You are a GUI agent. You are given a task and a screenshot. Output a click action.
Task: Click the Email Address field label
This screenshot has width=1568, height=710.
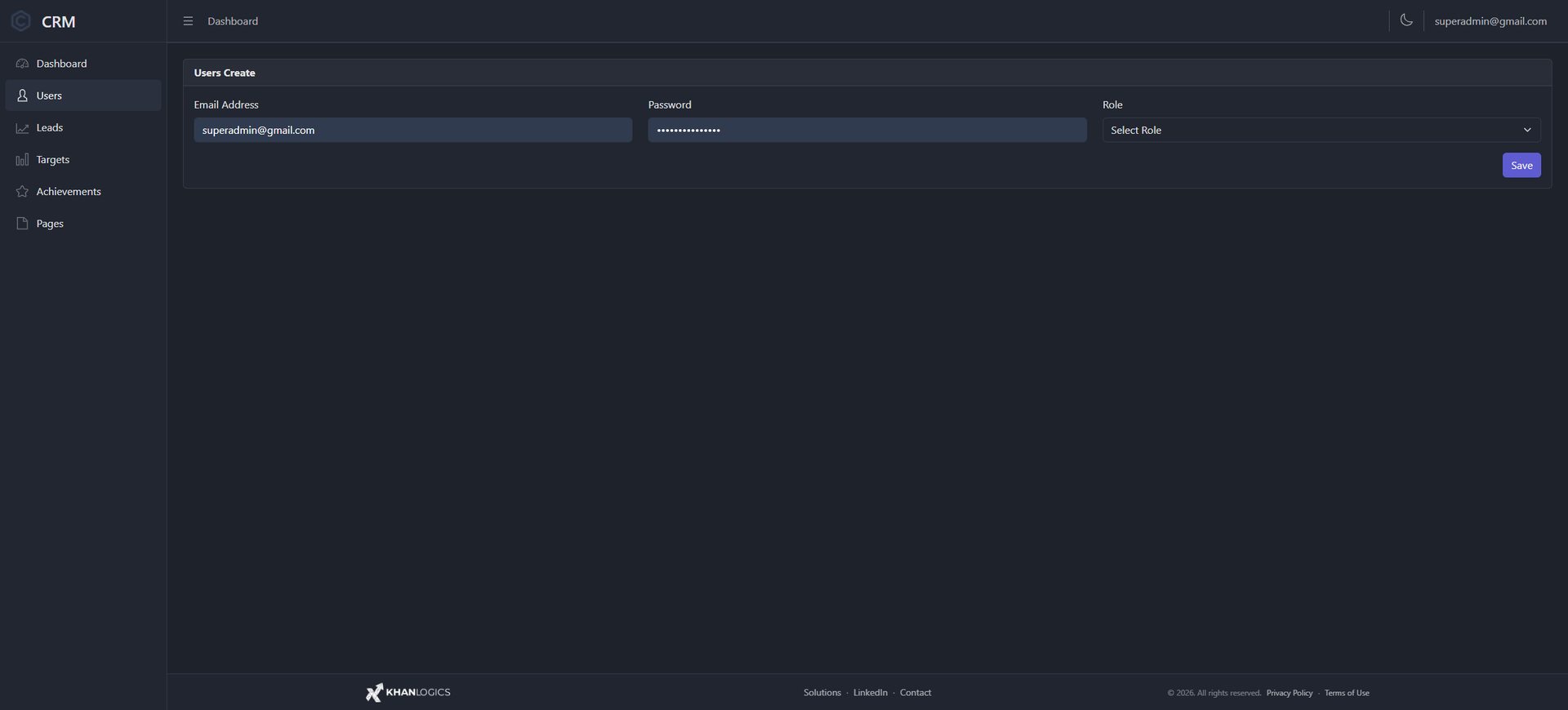click(x=226, y=104)
